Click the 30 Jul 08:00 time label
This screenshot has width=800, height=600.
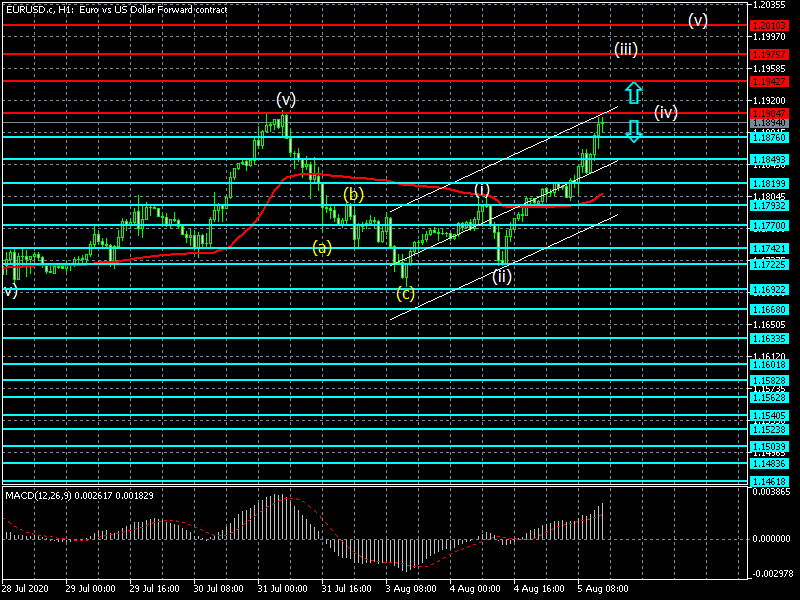point(218,588)
